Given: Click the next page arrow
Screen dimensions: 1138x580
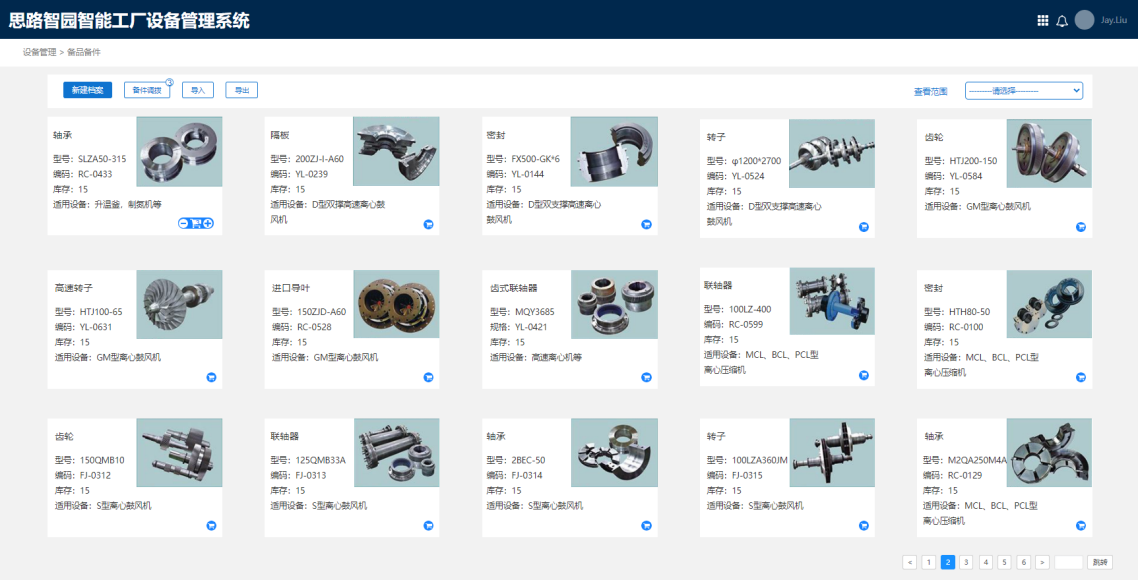Looking at the screenshot, I should [1042, 562].
